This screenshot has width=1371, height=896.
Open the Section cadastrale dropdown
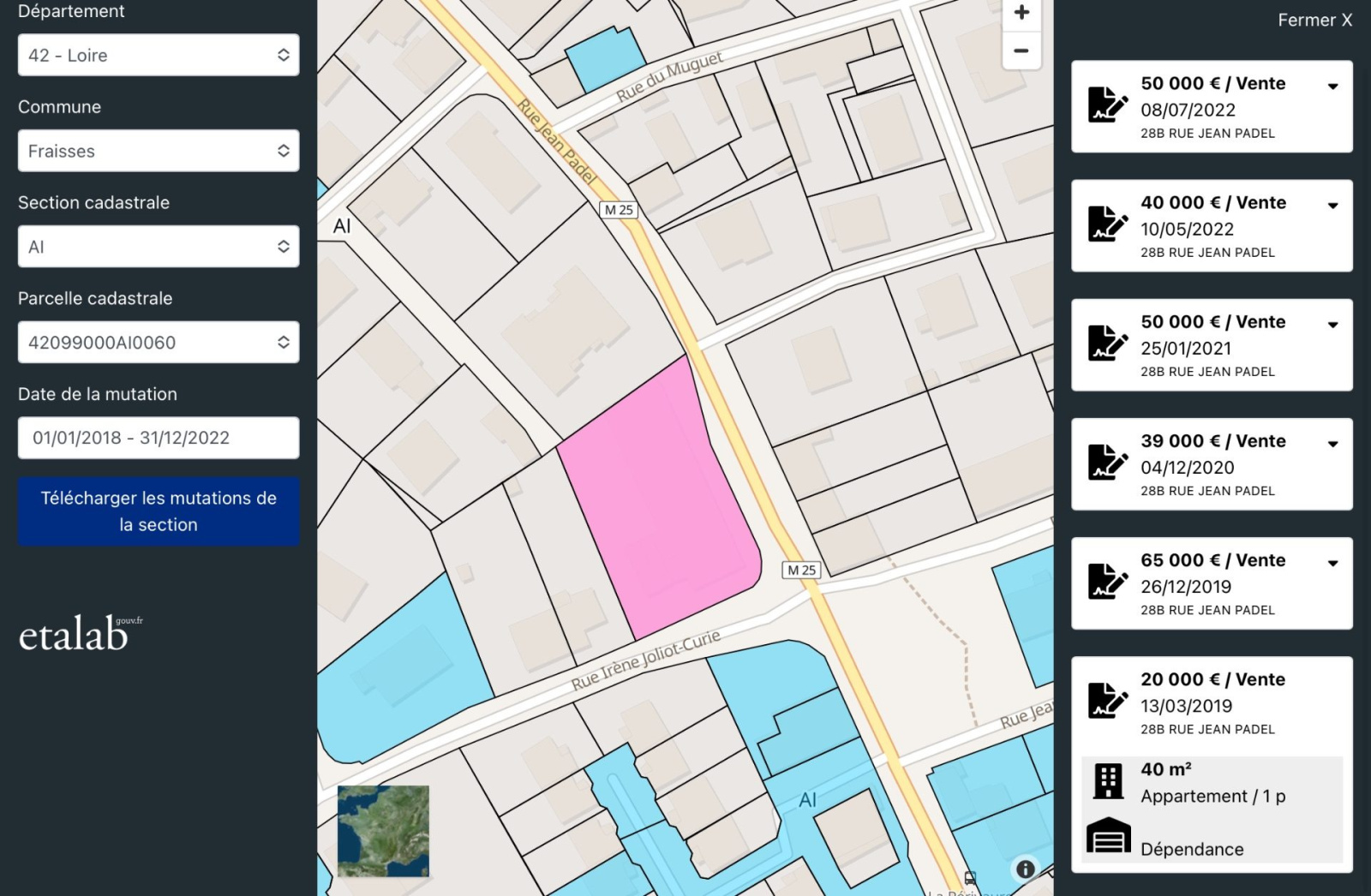[x=159, y=247]
